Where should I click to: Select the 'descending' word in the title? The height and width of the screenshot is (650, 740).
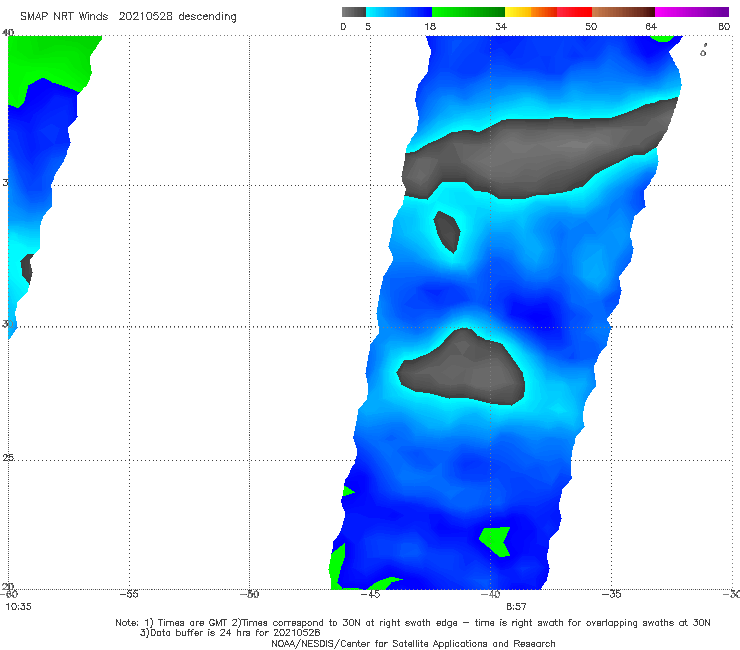(207, 17)
